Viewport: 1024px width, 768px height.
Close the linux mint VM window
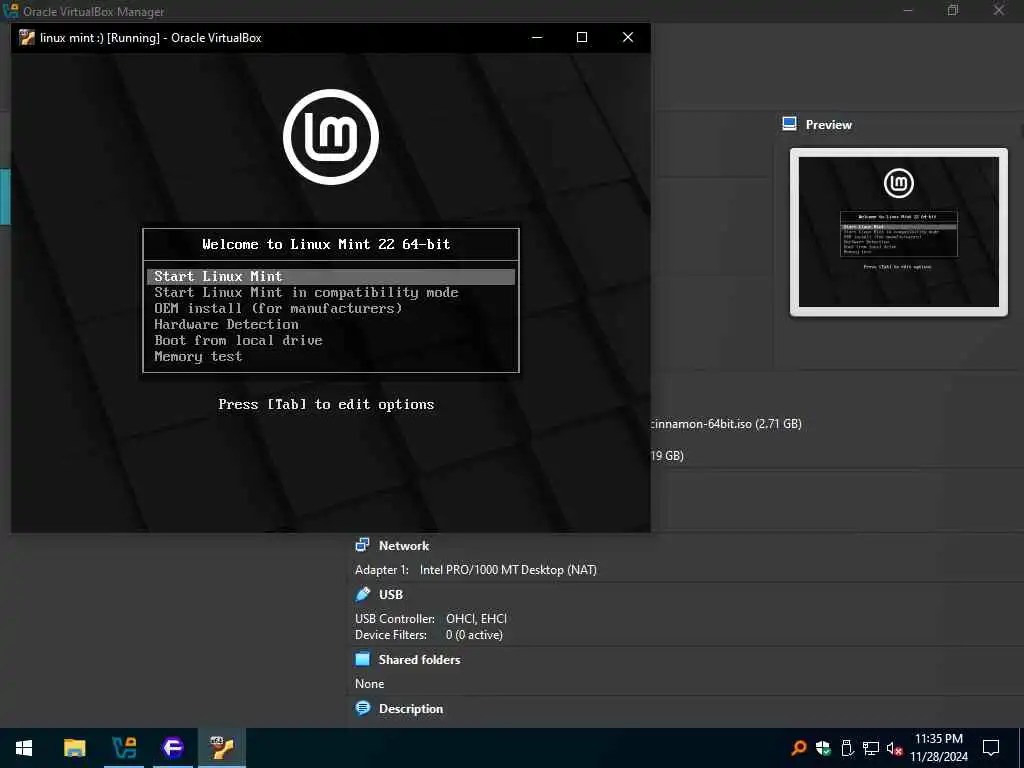click(x=628, y=37)
